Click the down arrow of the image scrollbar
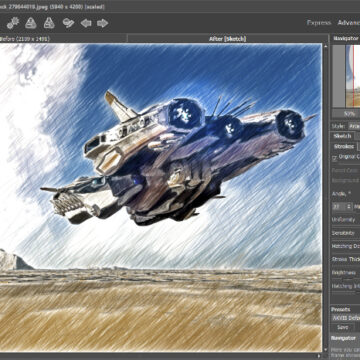The height and width of the screenshot is (360, 360). [326, 350]
